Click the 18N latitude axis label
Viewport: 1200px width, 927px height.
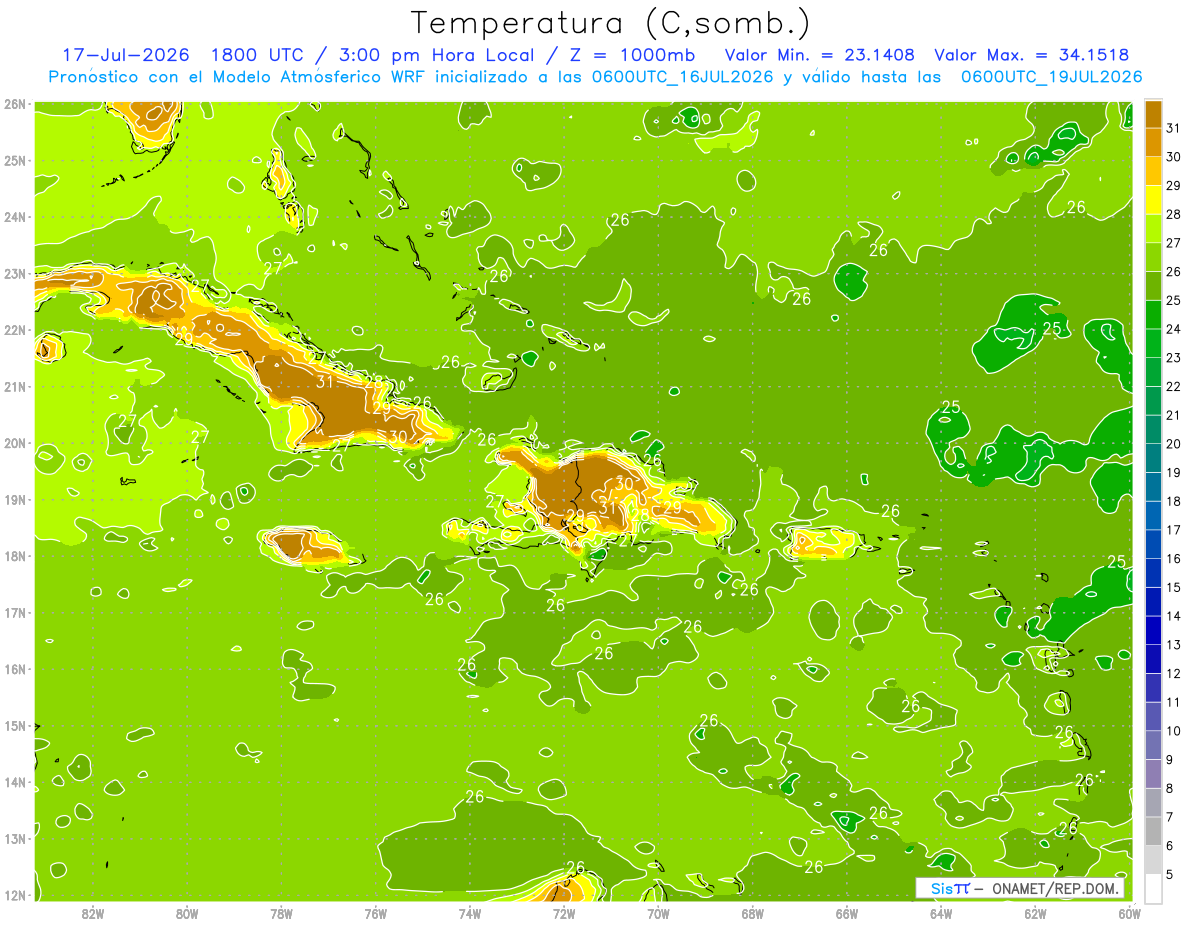tap(15, 556)
